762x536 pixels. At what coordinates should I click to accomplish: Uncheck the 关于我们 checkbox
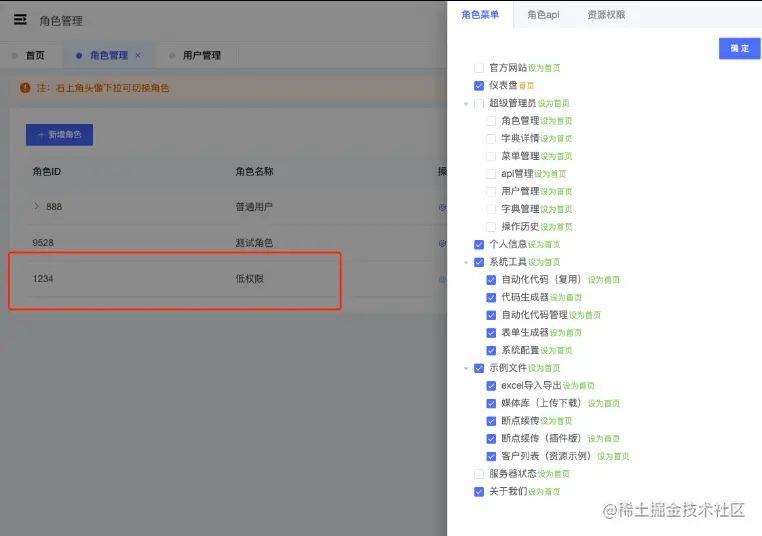479,492
